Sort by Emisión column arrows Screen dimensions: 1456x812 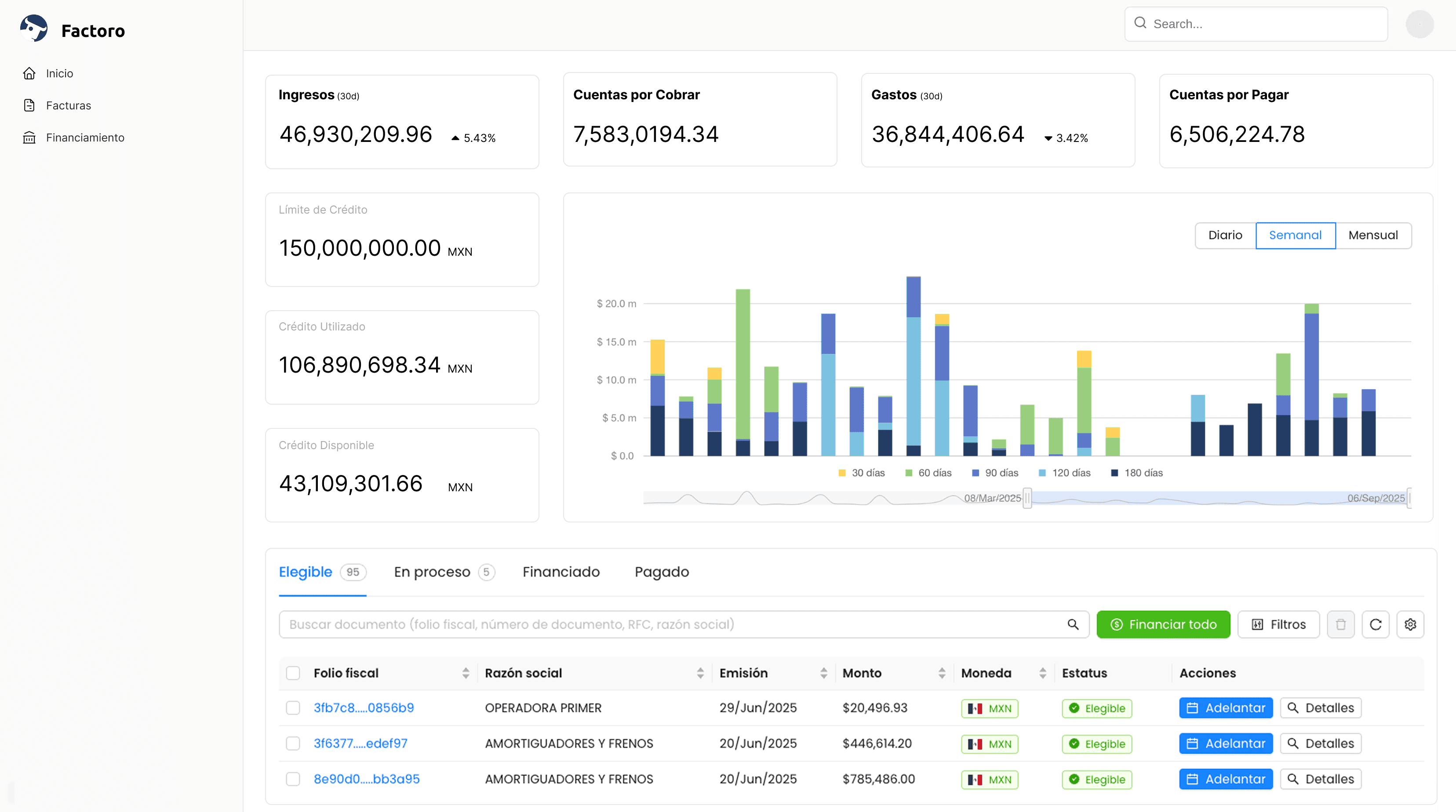click(823, 673)
